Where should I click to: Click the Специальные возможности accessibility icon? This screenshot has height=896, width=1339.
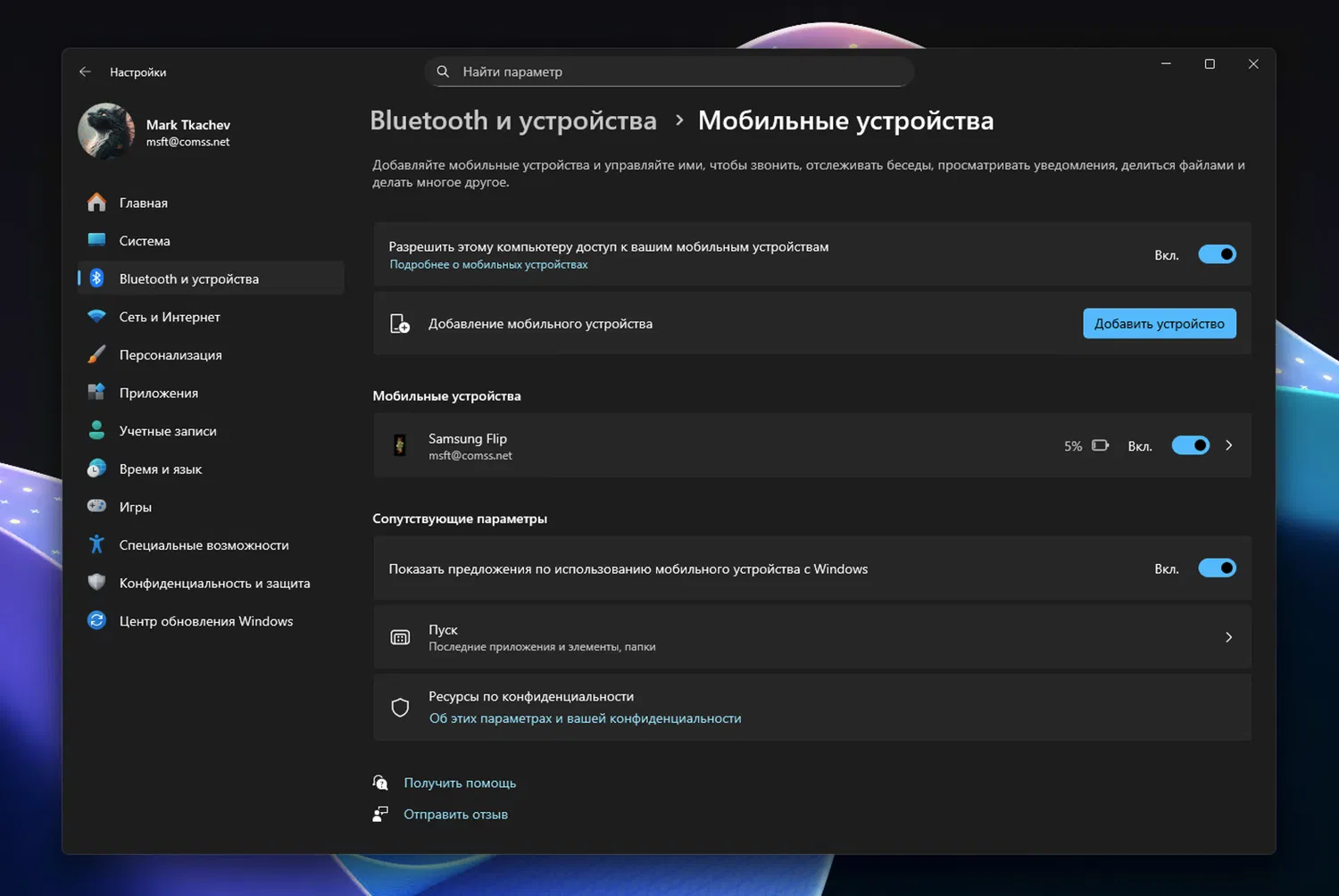coord(96,544)
